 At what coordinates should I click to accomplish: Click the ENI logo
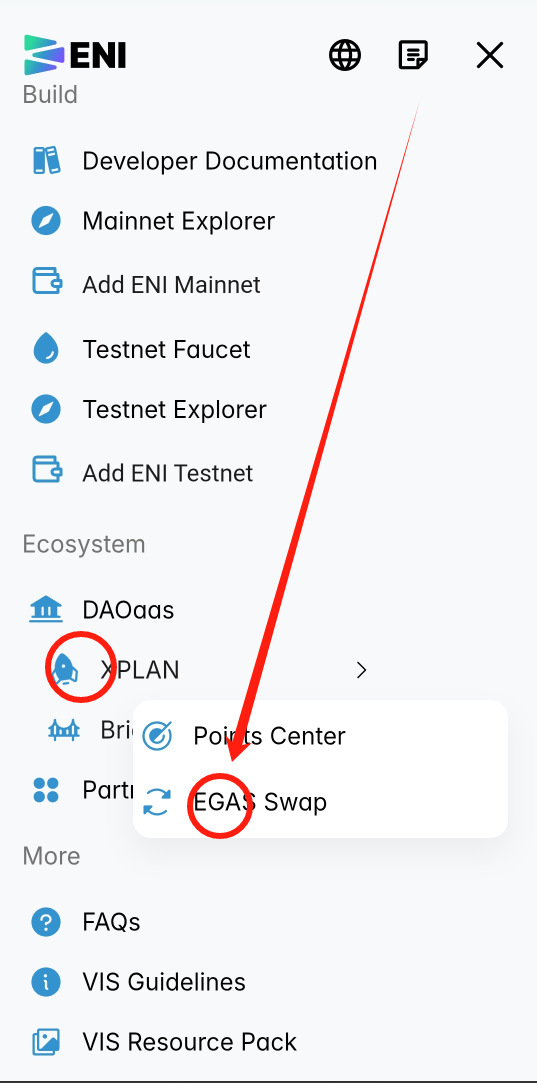(x=75, y=55)
